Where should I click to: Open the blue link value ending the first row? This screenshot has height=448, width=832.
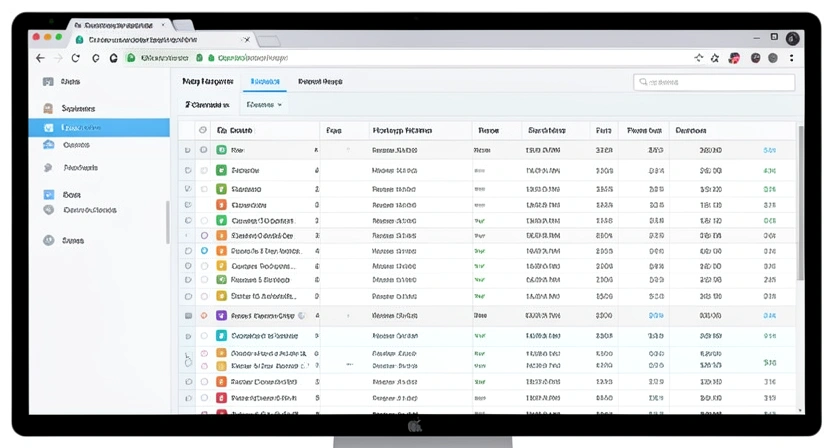(769, 150)
